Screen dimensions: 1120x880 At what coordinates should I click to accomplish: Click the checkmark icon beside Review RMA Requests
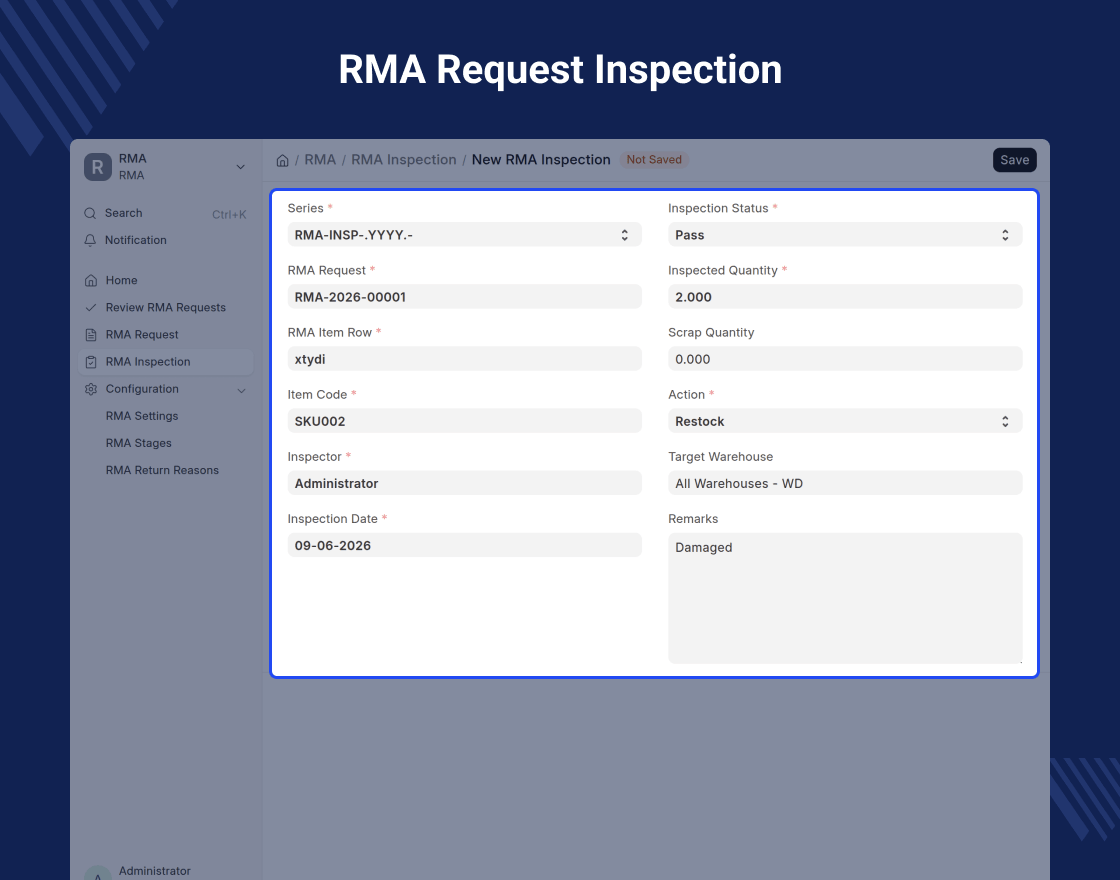[91, 308]
